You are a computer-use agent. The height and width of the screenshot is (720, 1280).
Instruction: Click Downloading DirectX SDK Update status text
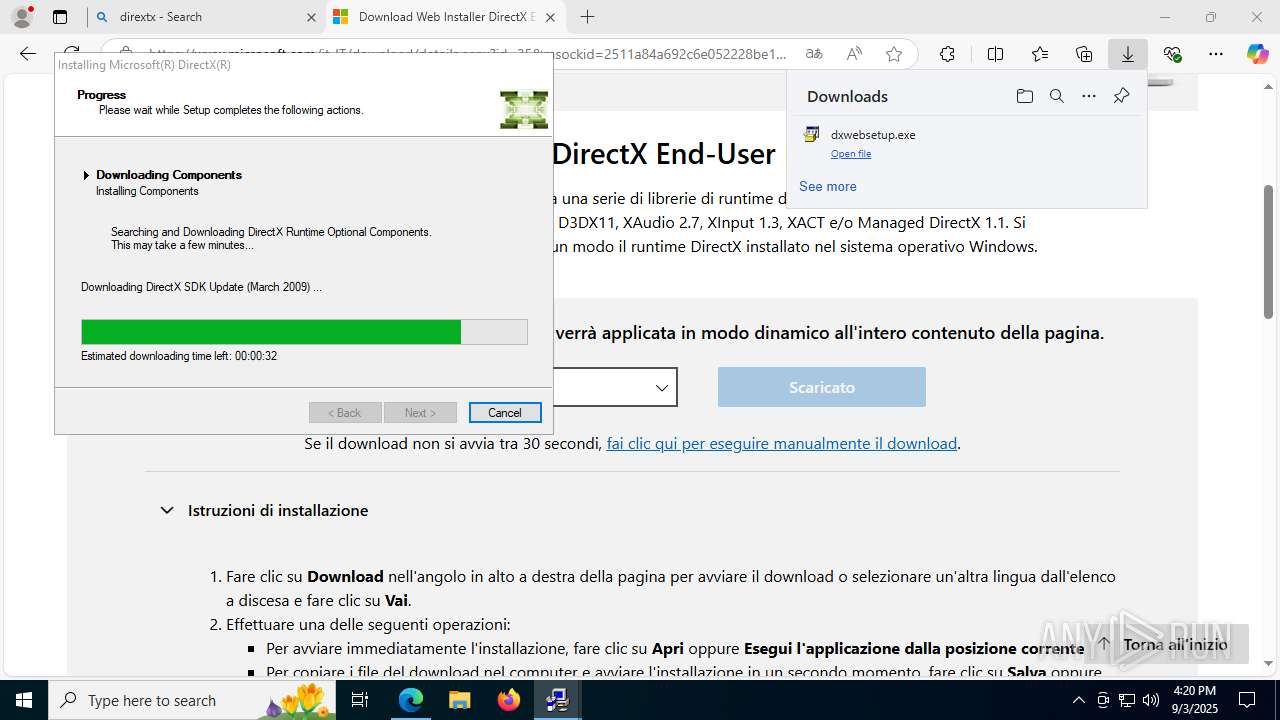pos(201,287)
